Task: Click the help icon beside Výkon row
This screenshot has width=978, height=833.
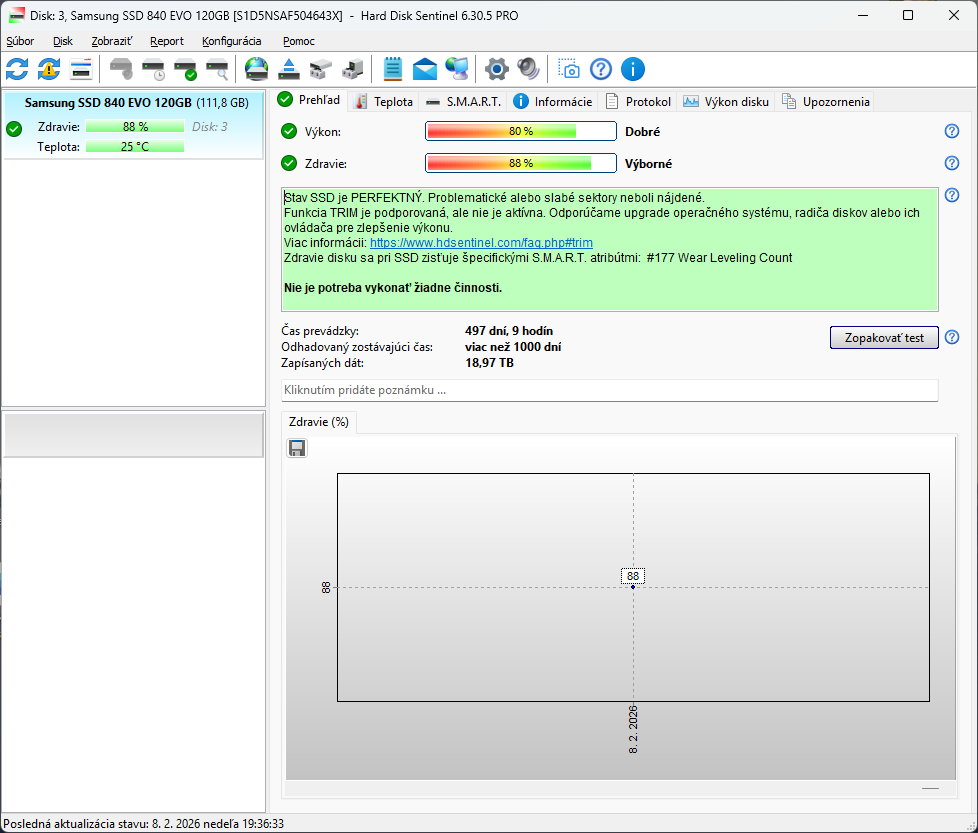Action: (x=952, y=131)
